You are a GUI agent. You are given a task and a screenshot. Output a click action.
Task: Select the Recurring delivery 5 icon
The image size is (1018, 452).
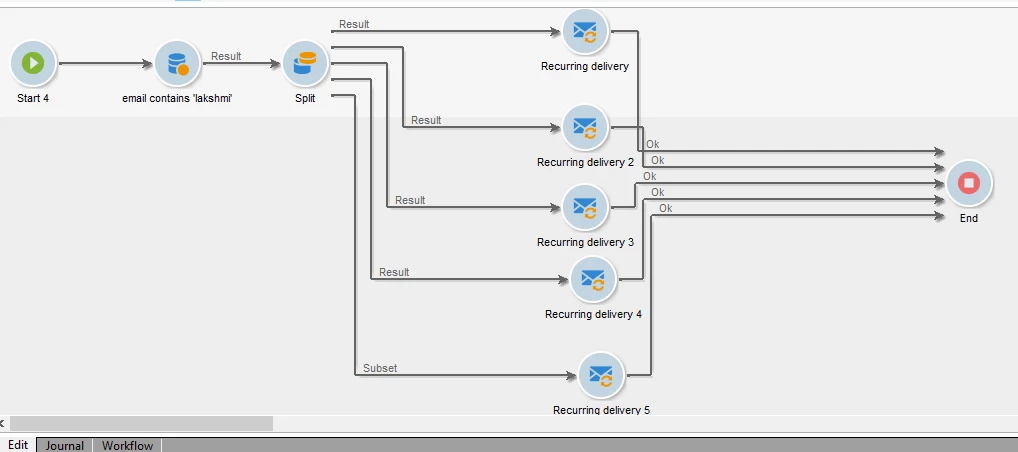(601, 375)
